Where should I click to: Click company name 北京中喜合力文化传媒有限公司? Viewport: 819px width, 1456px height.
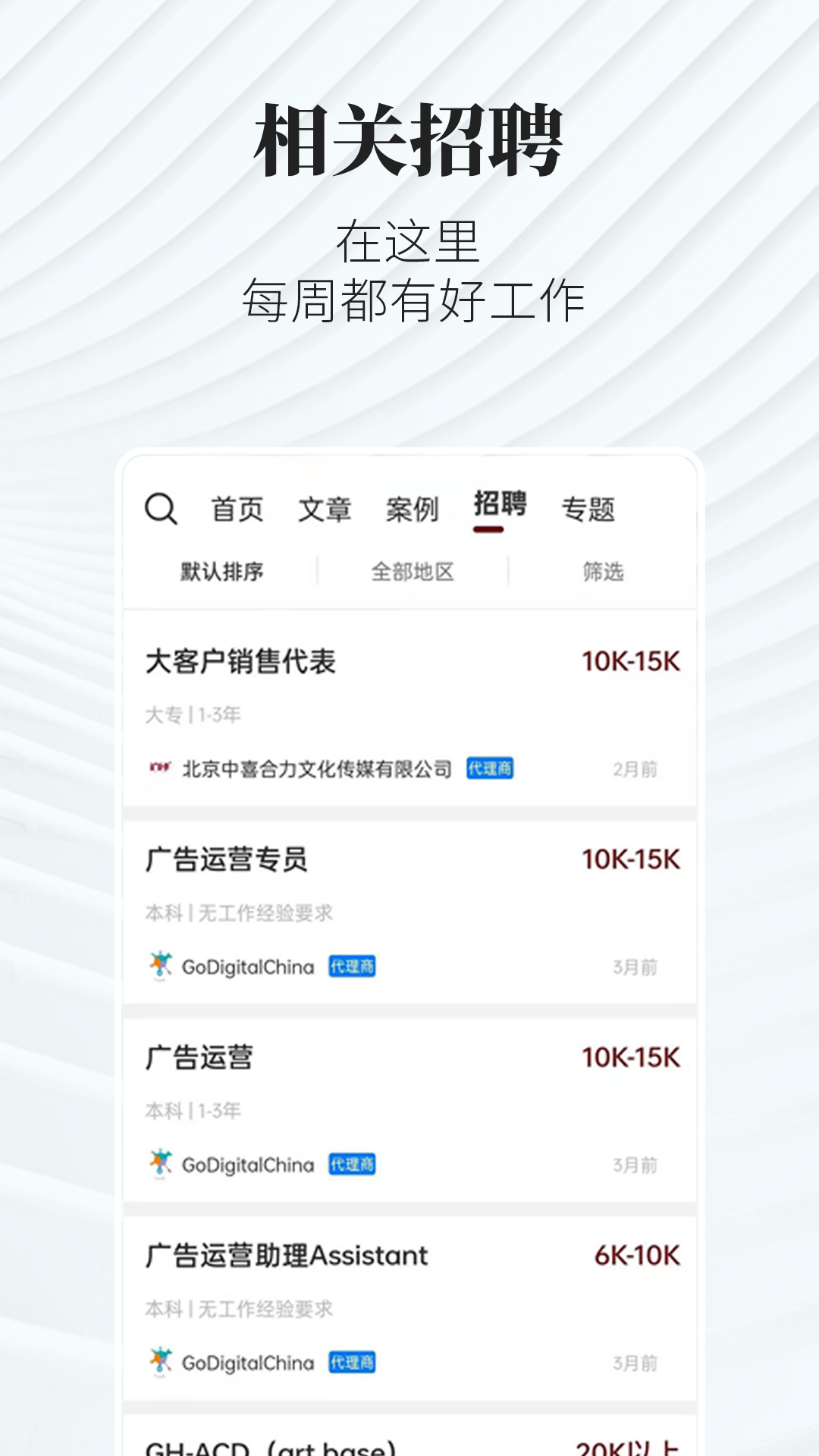317,769
